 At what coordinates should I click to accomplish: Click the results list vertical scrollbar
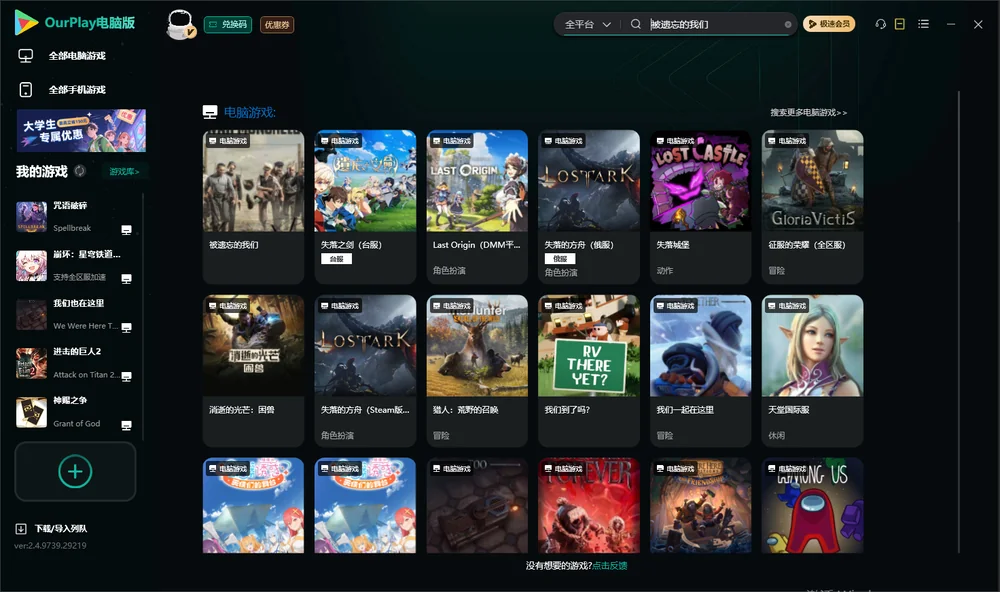(958, 322)
